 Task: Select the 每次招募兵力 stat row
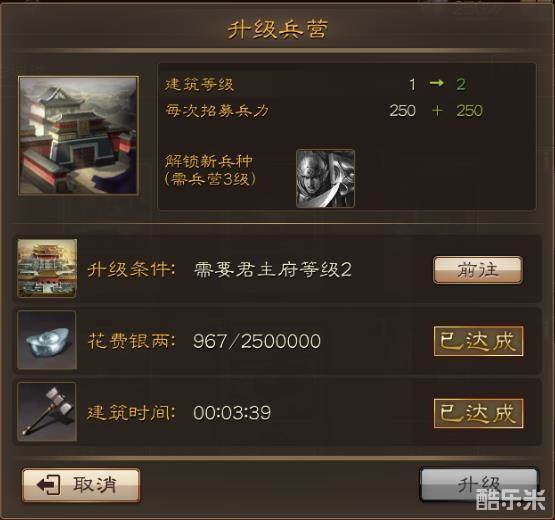[x=324, y=111]
